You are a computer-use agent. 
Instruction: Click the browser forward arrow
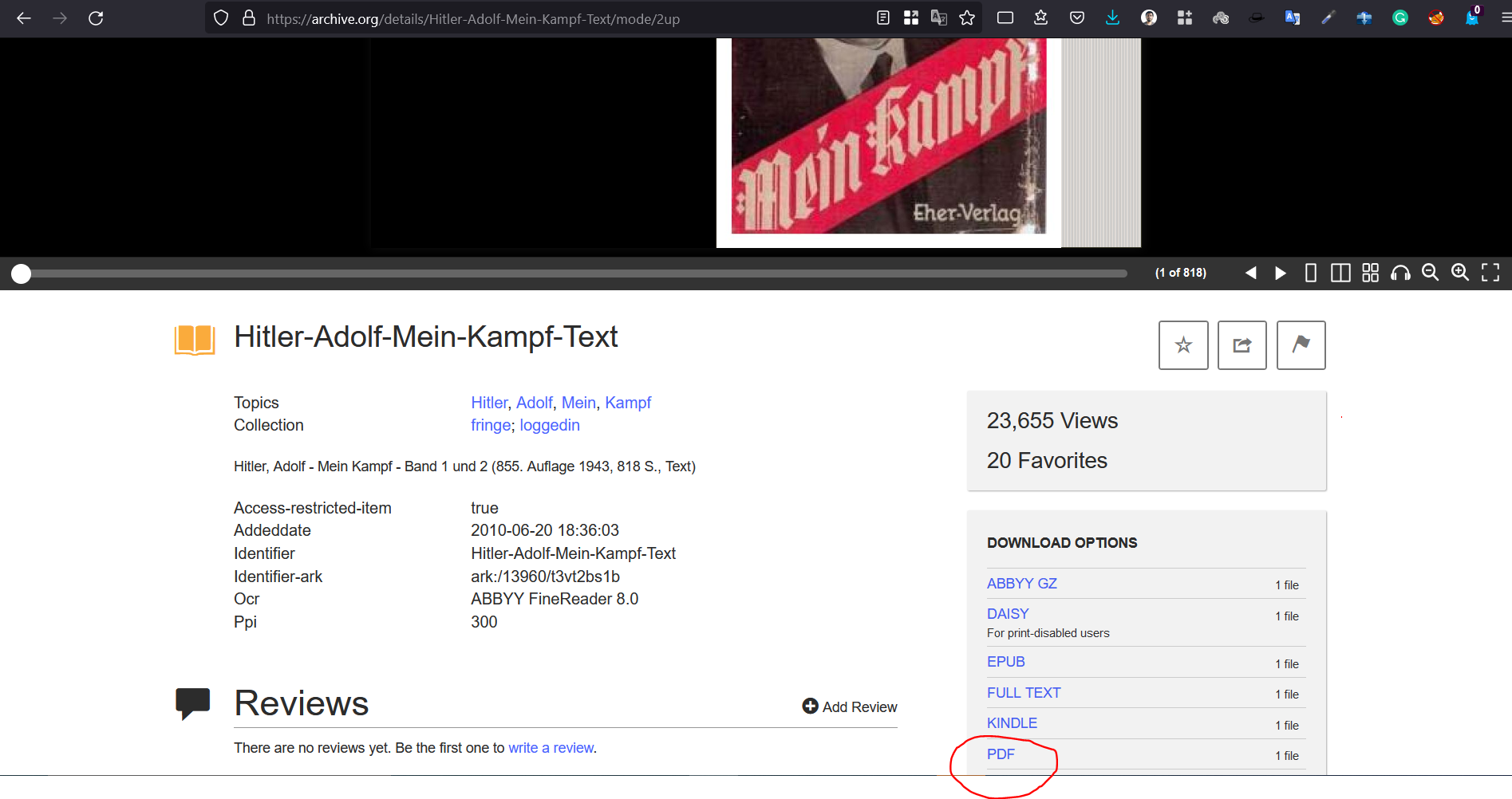click(x=60, y=18)
